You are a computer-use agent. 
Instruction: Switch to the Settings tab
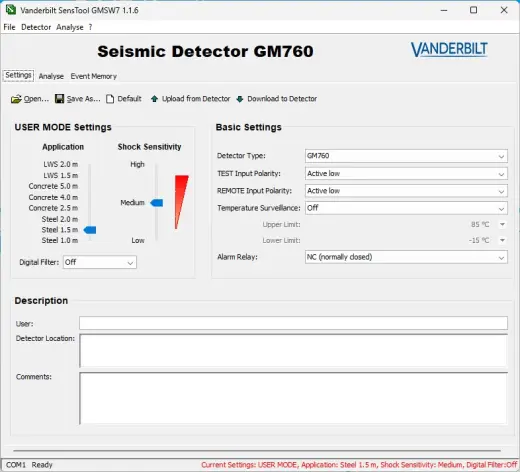click(18, 75)
